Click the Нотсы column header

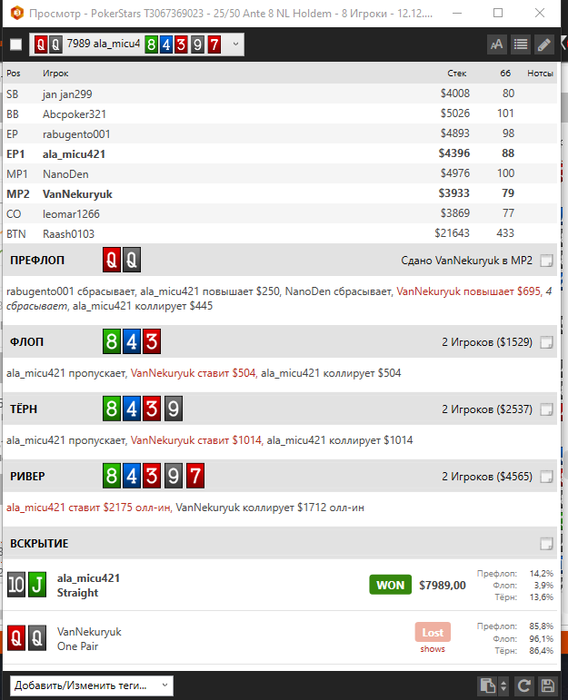click(540, 73)
